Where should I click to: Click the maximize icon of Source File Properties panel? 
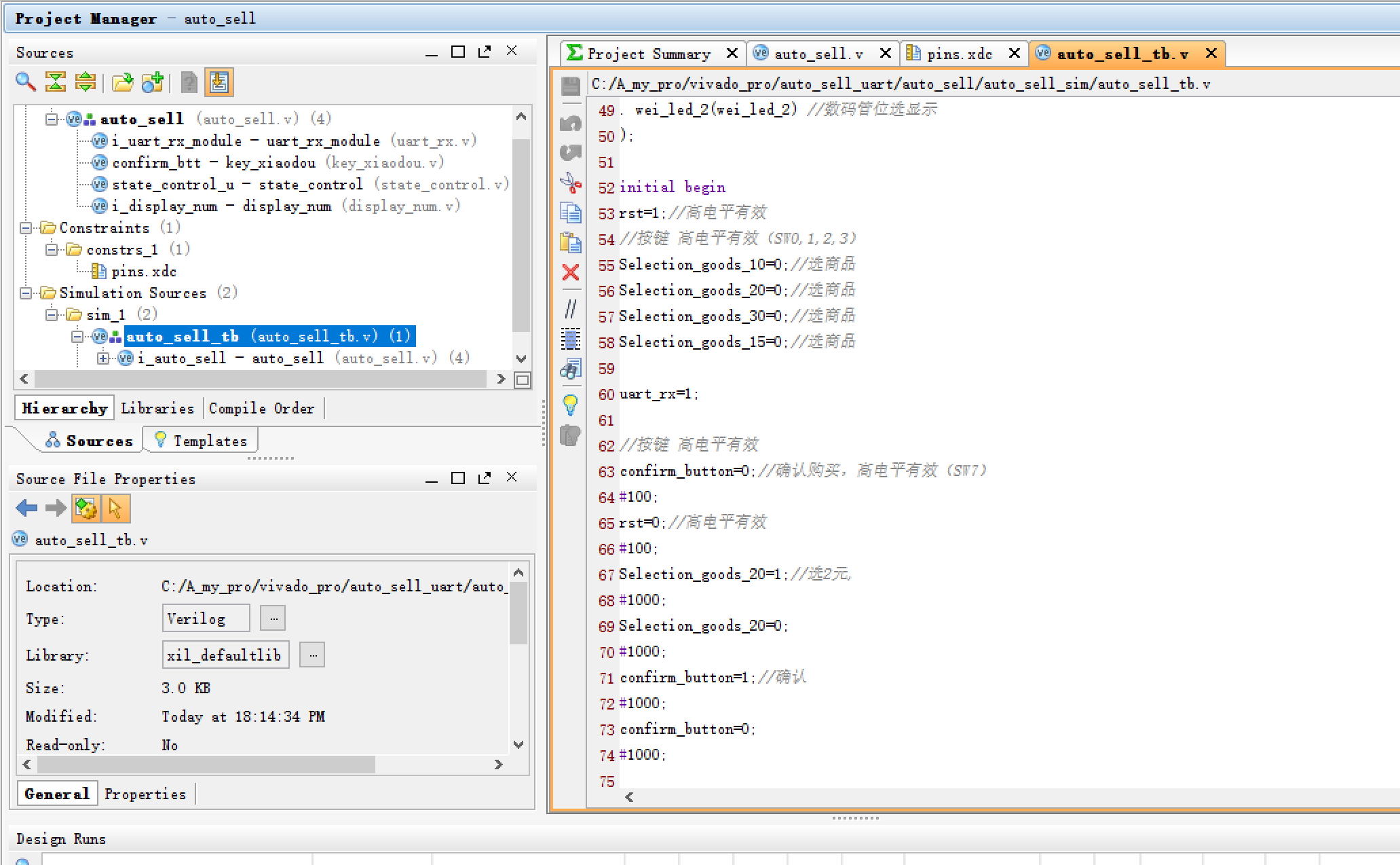pyautogui.click(x=458, y=478)
